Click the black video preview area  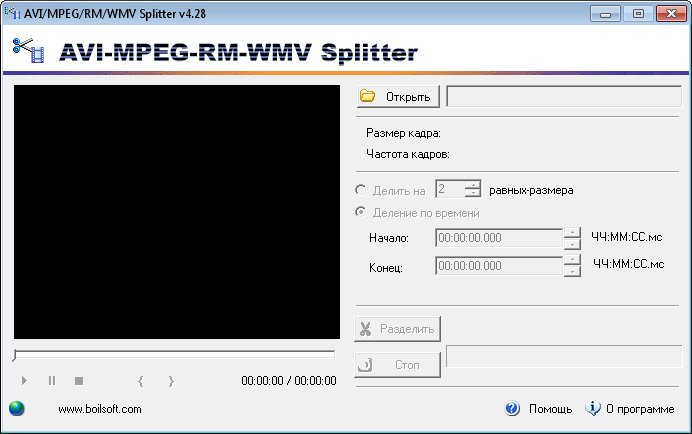click(x=177, y=212)
